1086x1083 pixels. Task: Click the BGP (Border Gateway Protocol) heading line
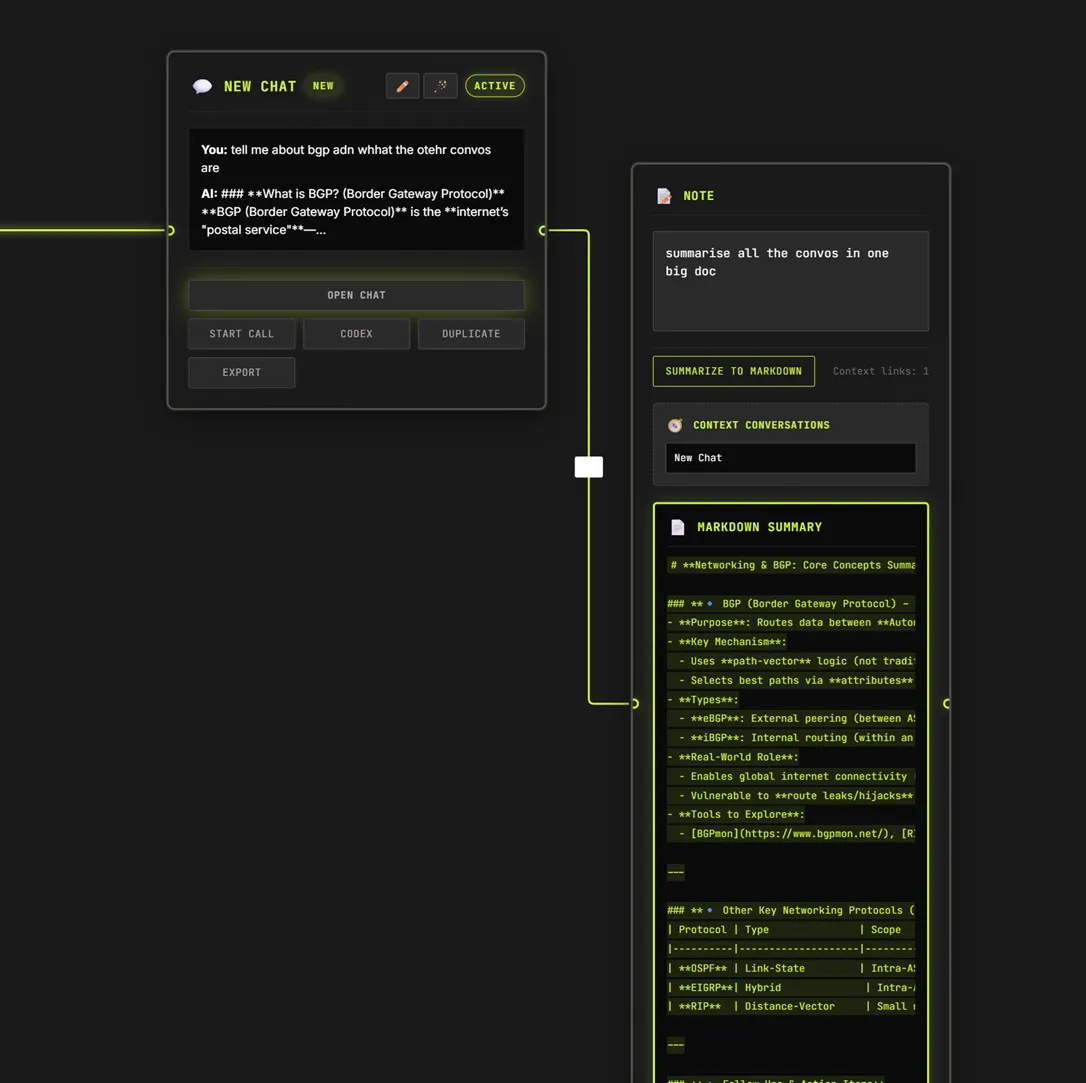pos(791,604)
